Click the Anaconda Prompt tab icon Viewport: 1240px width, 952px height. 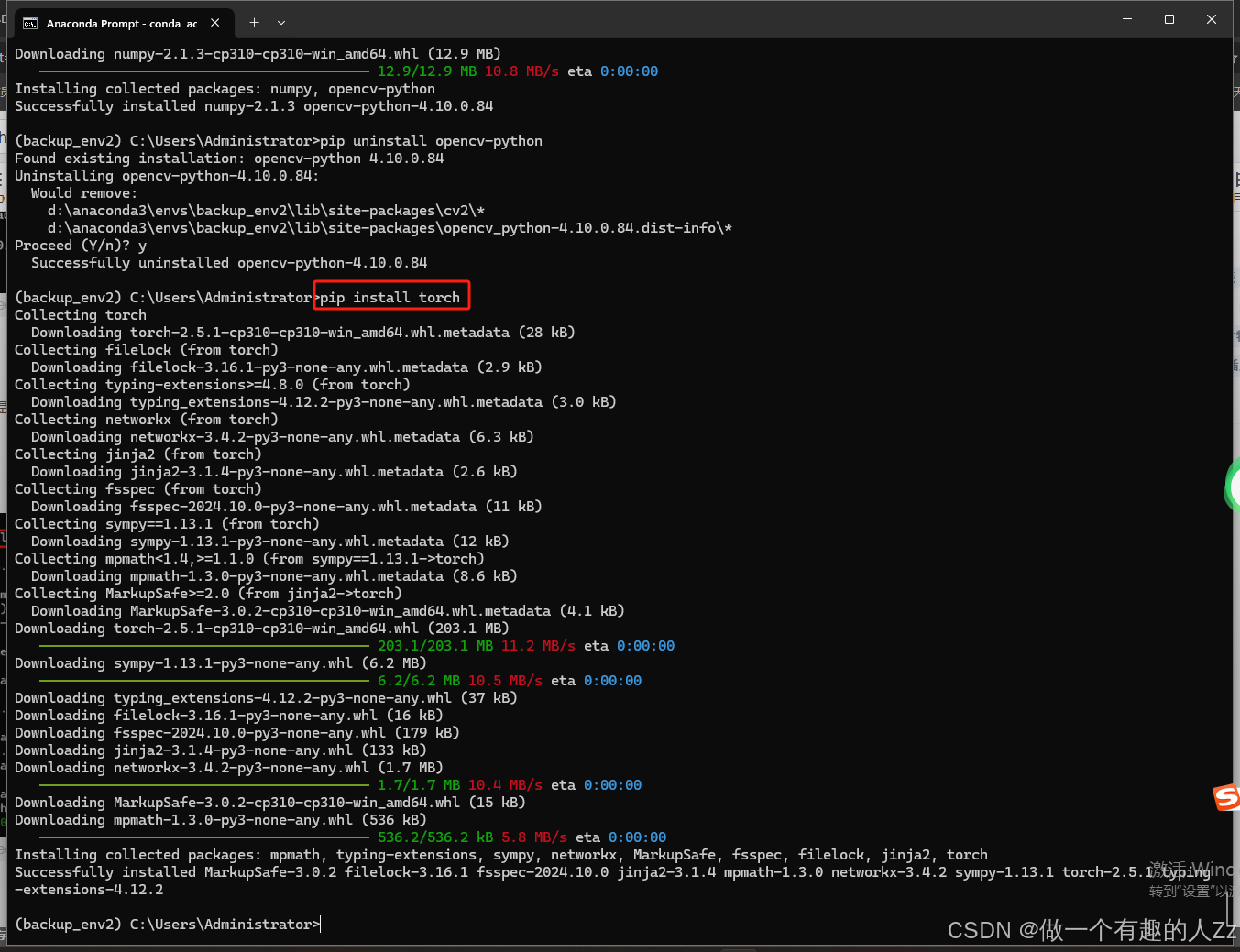click(x=30, y=24)
